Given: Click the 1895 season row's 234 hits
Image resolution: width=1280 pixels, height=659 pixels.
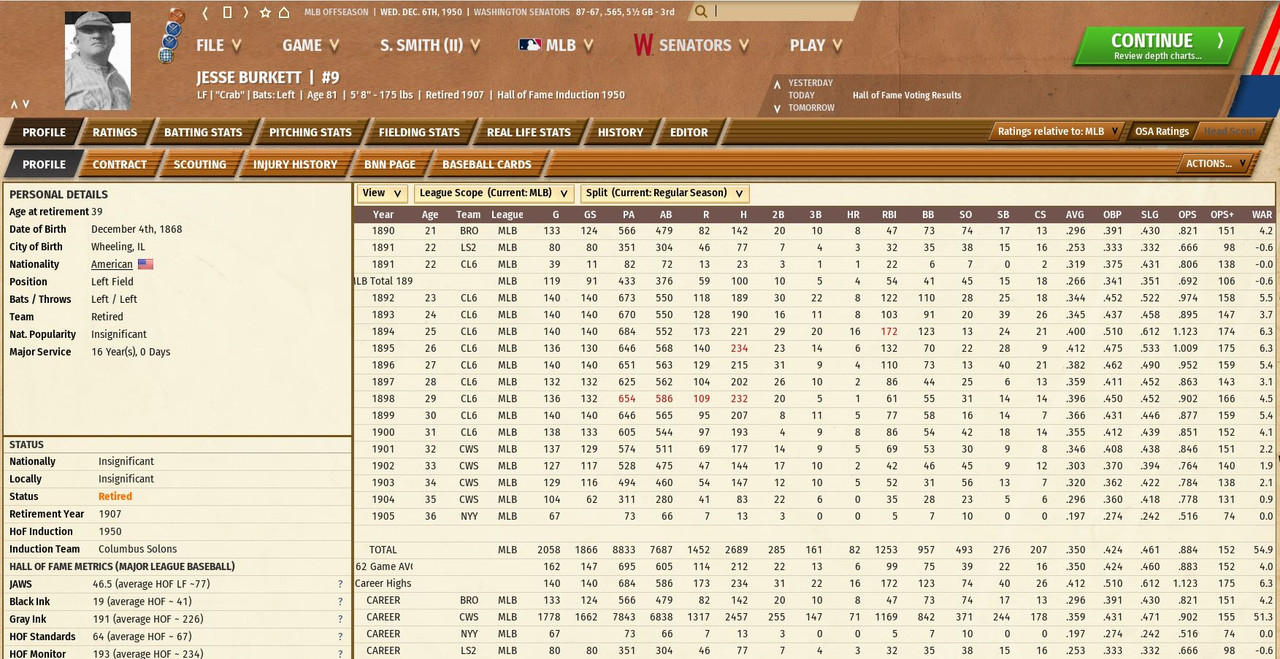Looking at the screenshot, I should click(x=739, y=348).
